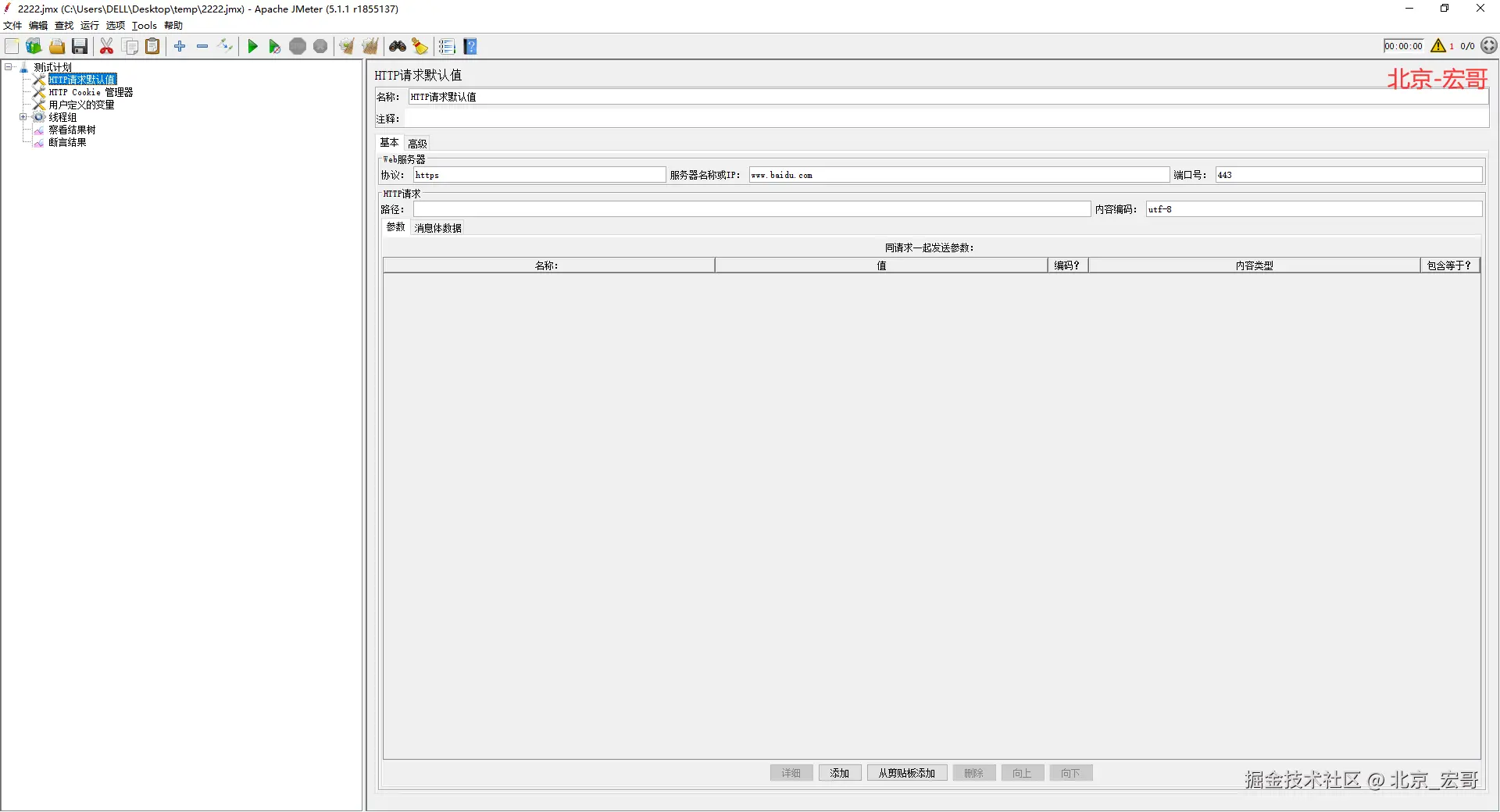Click the 编码? column header
Image resolution: width=1500 pixels, height=812 pixels.
1067,265
